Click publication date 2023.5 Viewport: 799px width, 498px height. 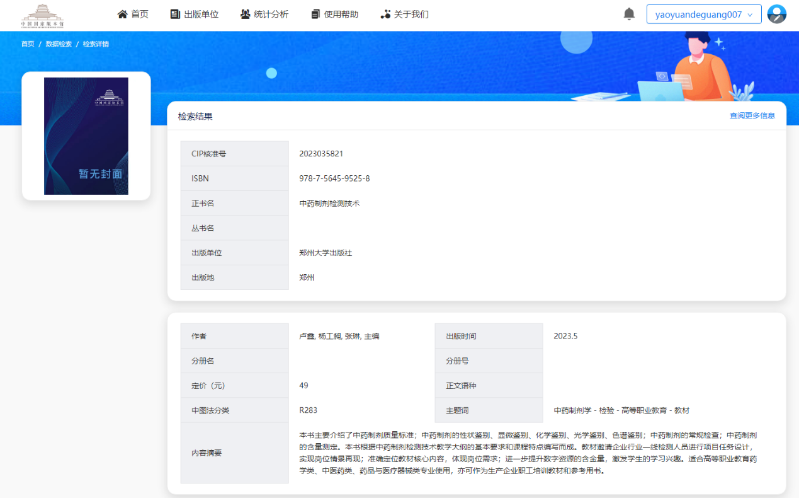(565, 336)
